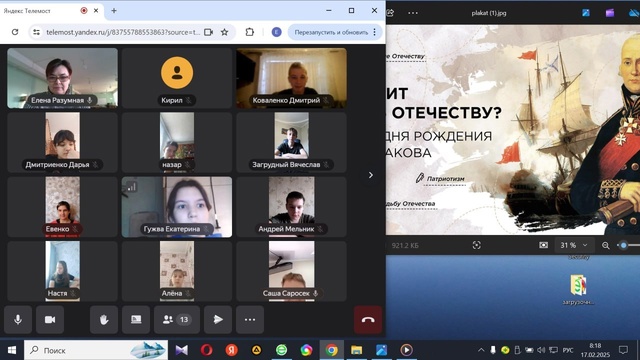Screen dimensions: 640x360
Task: Select назар video tile
Action: 177,142
